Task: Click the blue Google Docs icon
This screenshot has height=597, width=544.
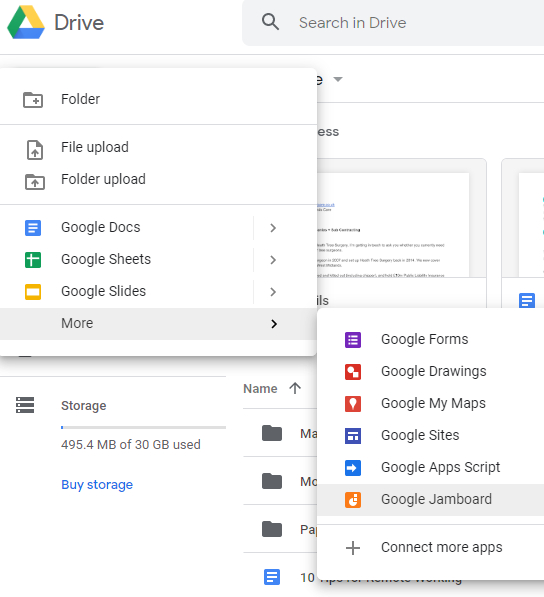Action: (x=33, y=228)
